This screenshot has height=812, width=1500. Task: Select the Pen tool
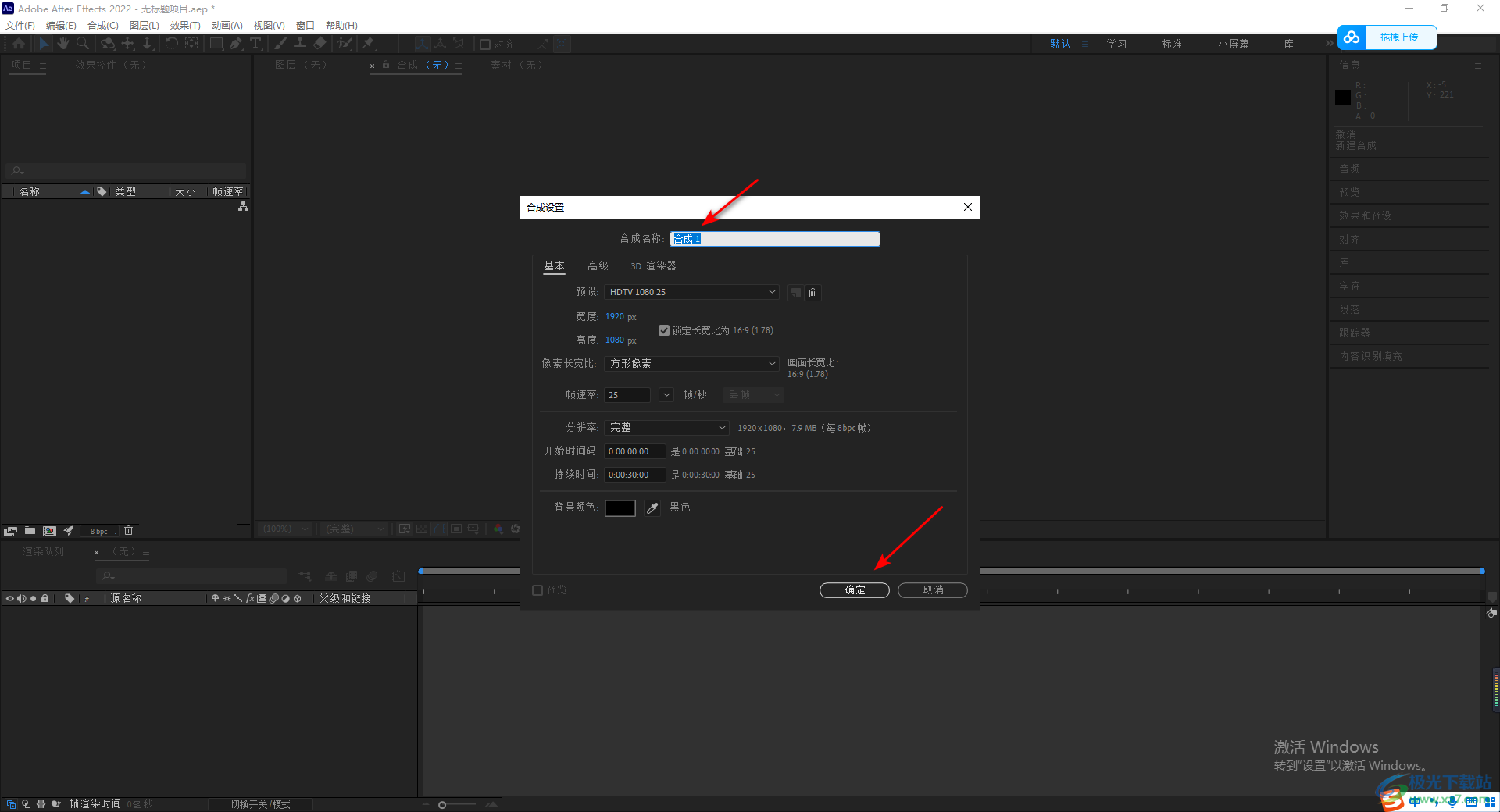coord(236,44)
